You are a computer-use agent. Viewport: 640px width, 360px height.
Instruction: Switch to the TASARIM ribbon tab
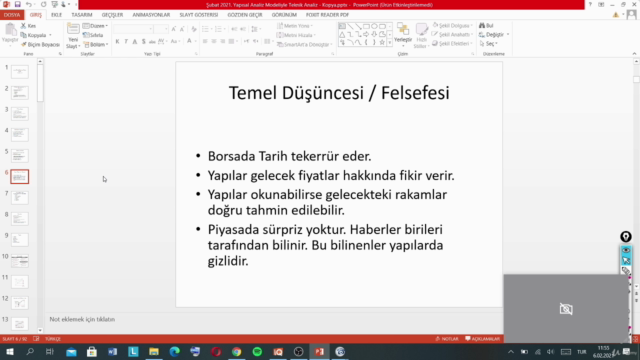(x=82, y=15)
